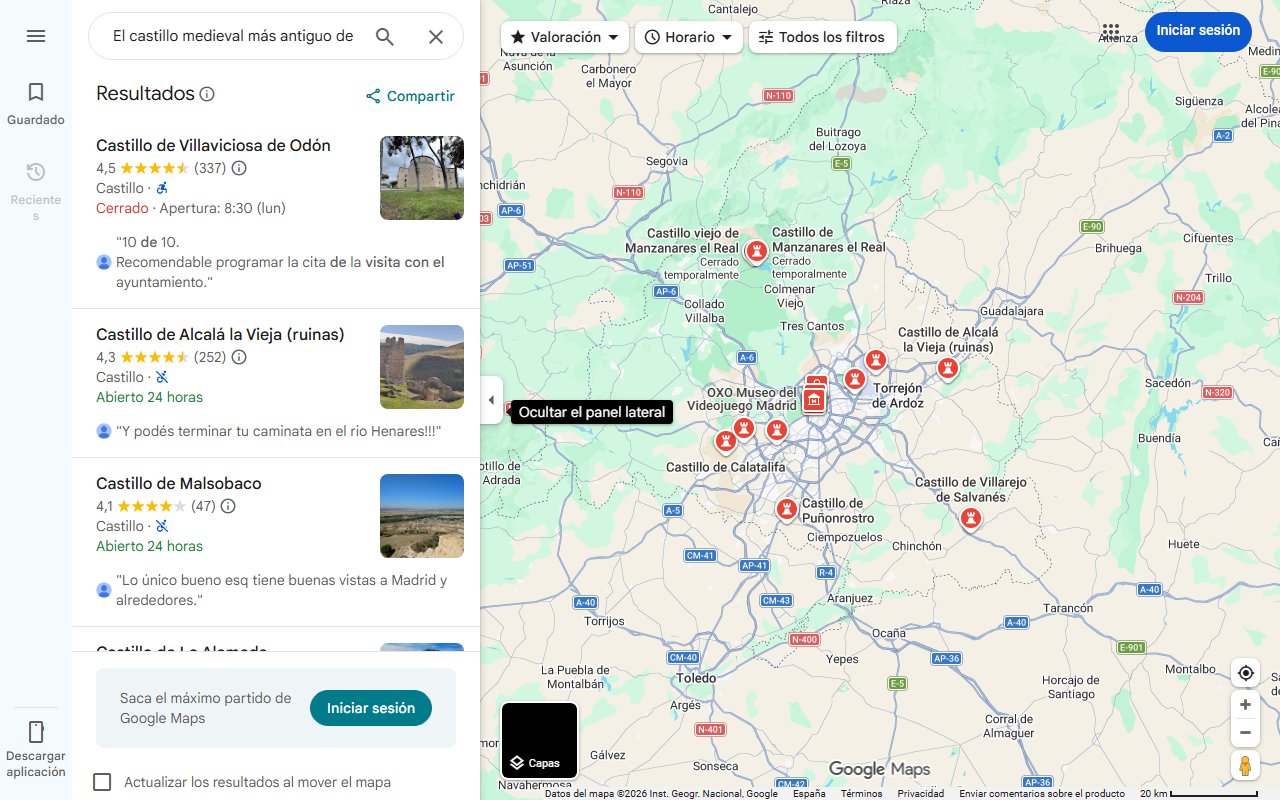1280x800 pixels.
Task: Click the search magnifying glass icon
Action: click(384, 36)
